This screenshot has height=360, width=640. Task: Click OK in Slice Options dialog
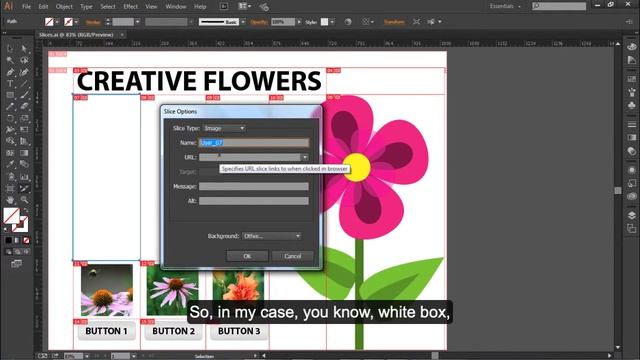247,256
